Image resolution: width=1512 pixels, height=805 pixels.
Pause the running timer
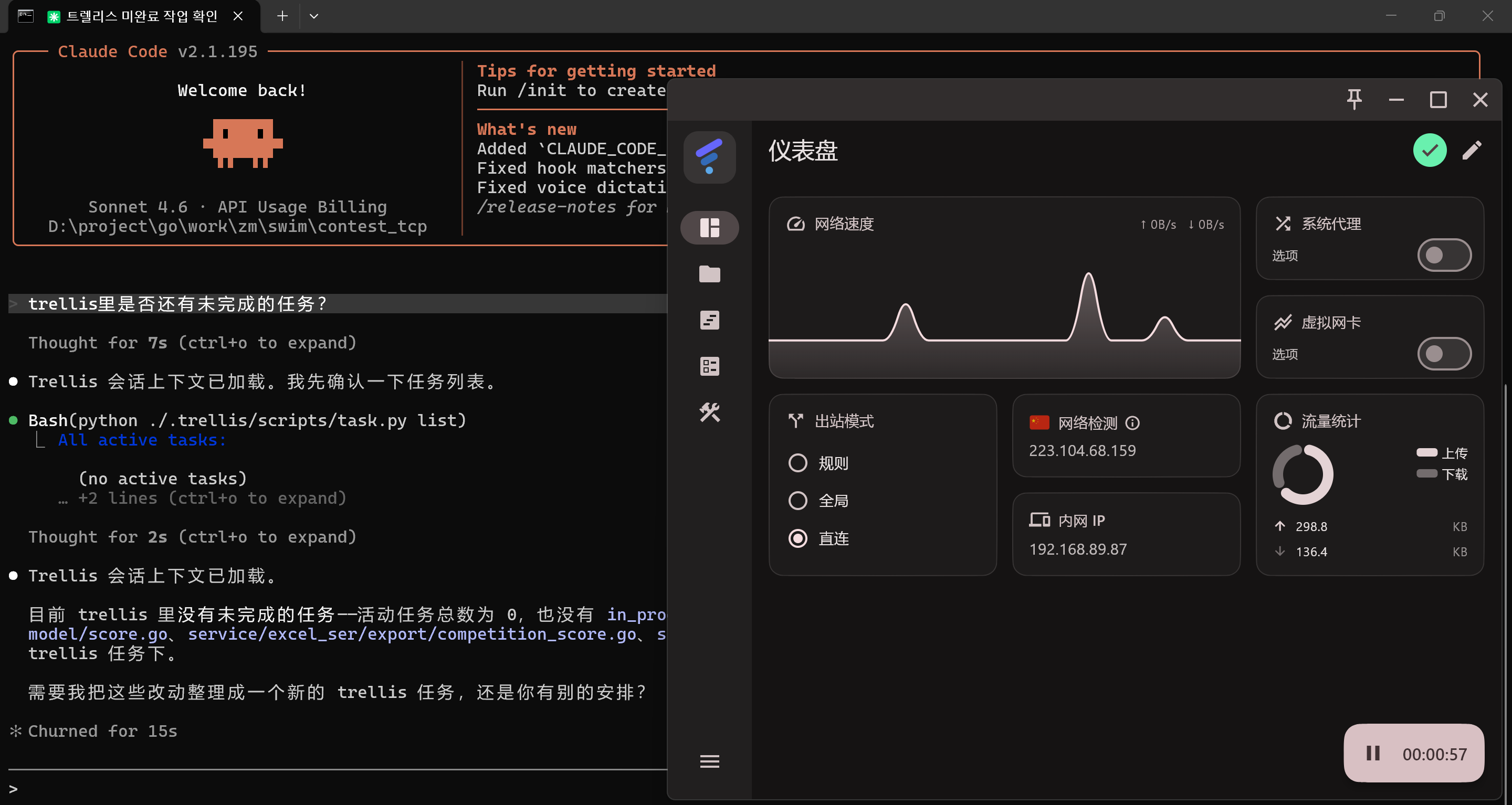pyautogui.click(x=1372, y=753)
